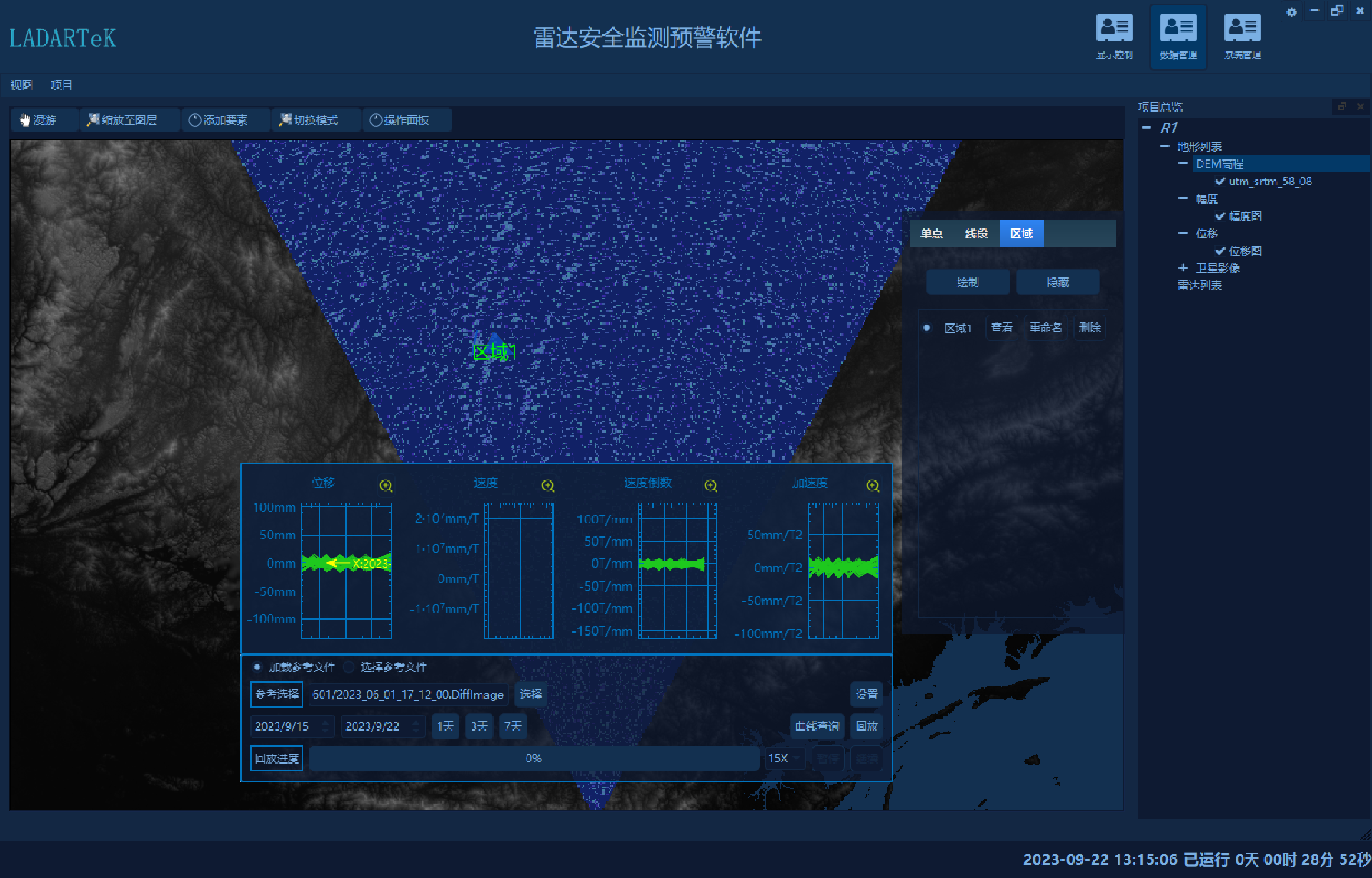
Task: Zoom the 位移 displacement chart
Action: (x=386, y=485)
